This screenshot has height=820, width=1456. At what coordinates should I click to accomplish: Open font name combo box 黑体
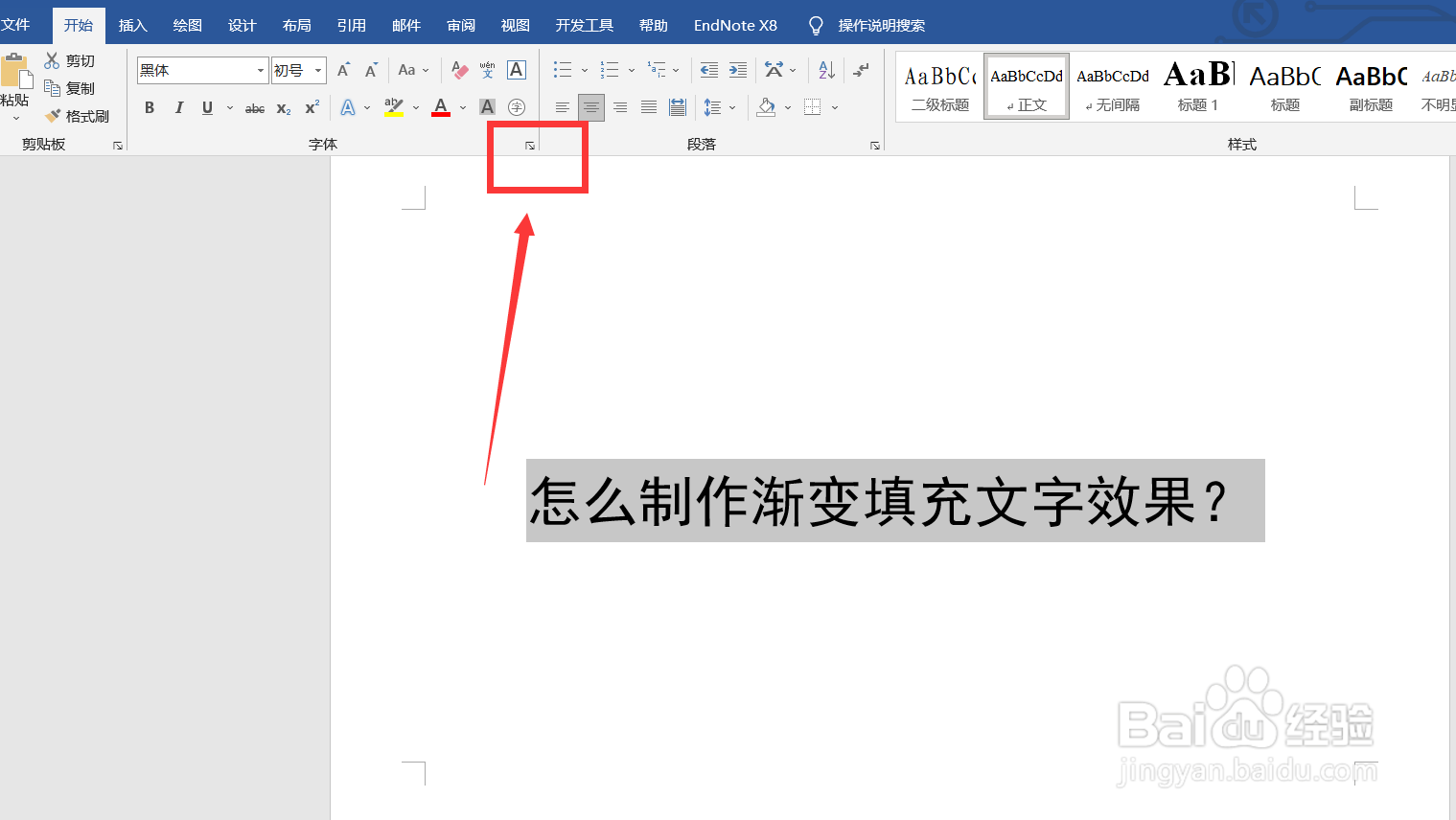click(x=202, y=70)
